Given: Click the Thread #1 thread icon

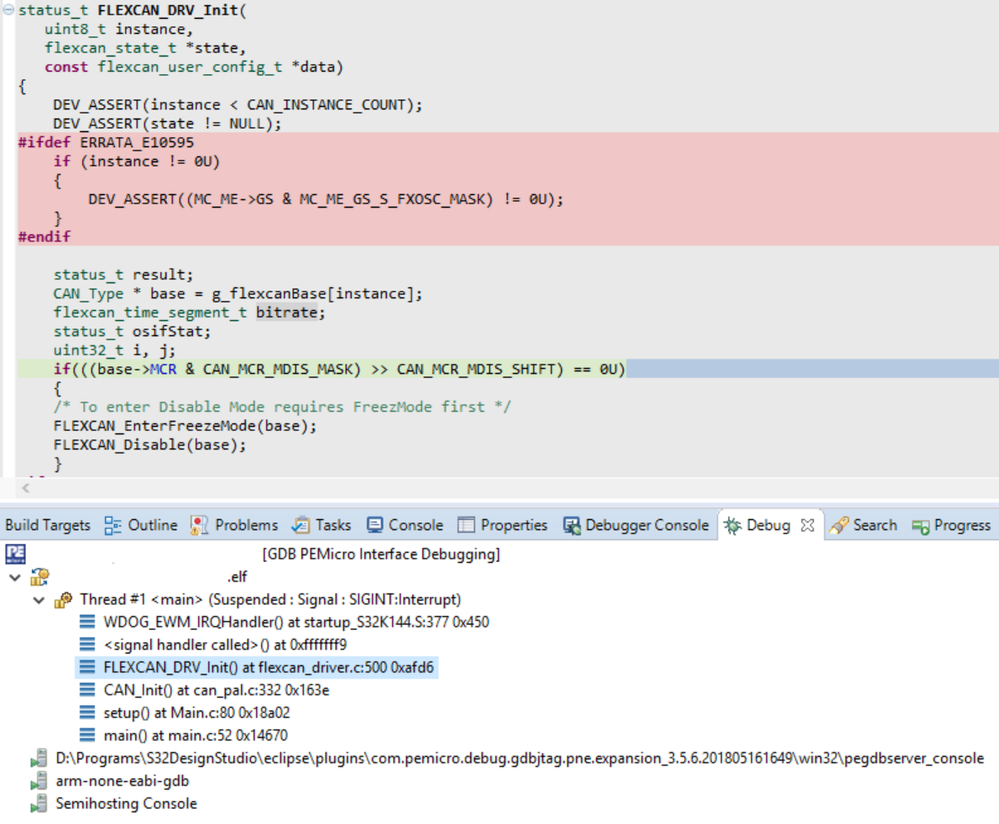Looking at the screenshot, I should [x=63, y=600].
